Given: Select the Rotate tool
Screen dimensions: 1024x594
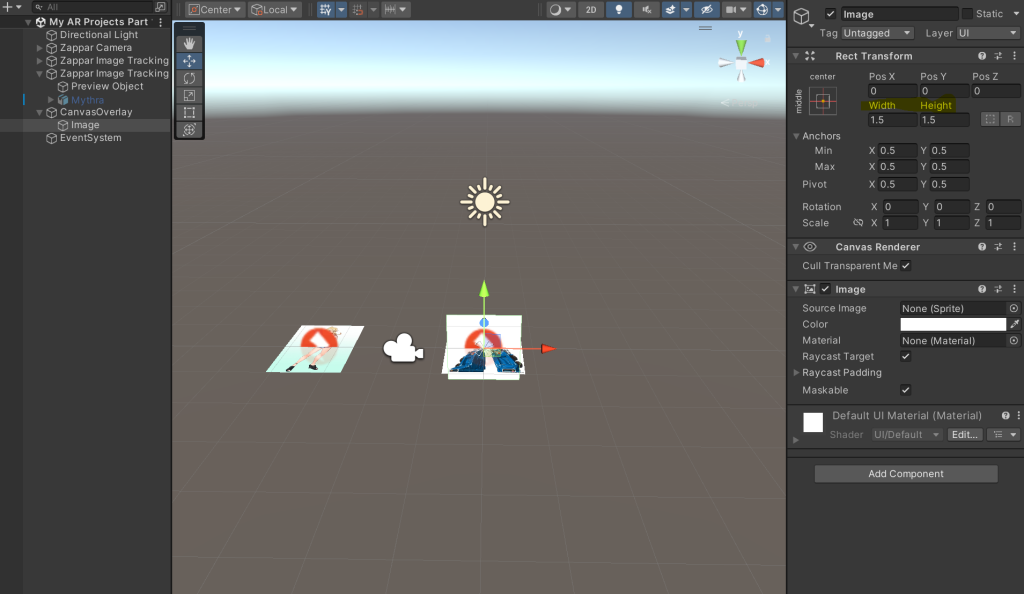Looking at the screenshot, I should pyautogui.click(x=189, y=78).
